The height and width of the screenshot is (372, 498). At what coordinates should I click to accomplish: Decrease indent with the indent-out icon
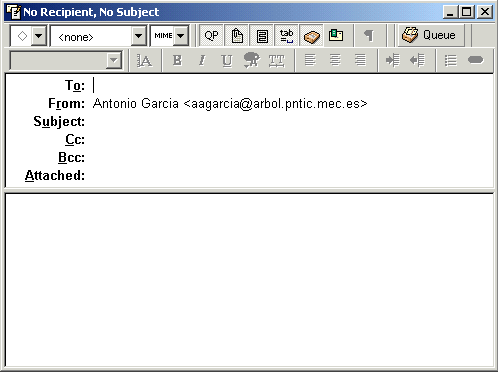click(x=417, y=60)
